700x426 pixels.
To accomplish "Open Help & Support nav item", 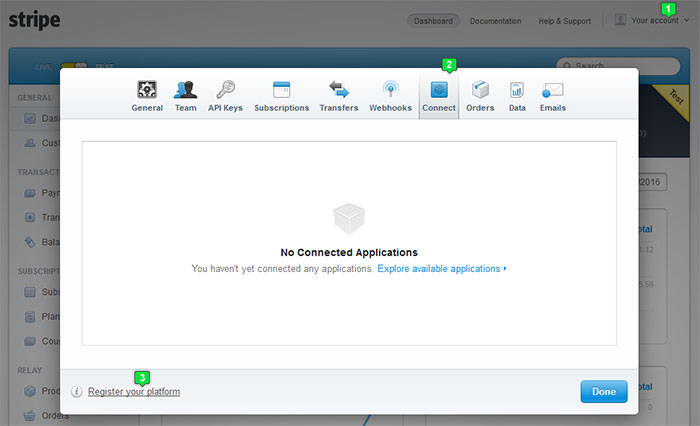I will pyautogui.click(x=564, y=21).
